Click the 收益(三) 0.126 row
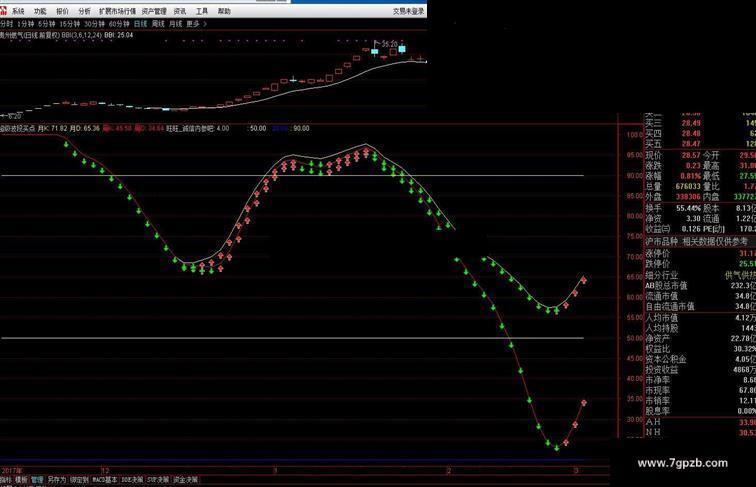Viewport: 756px width, 487px height. 673,229
